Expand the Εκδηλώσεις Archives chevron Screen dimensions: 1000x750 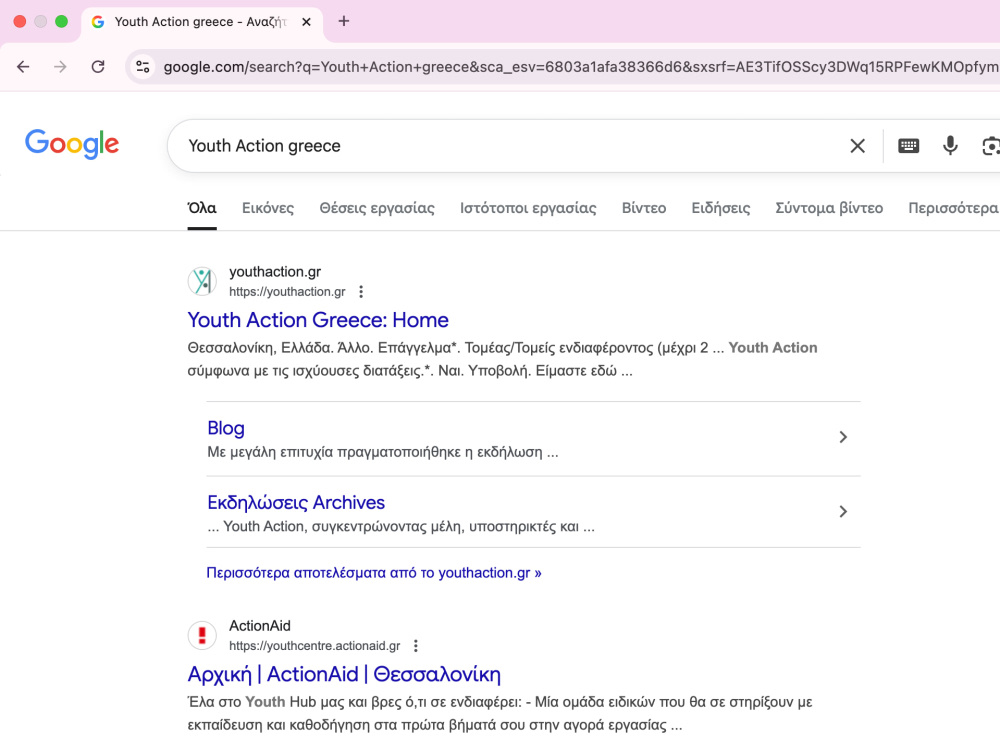tap(843, 511)
